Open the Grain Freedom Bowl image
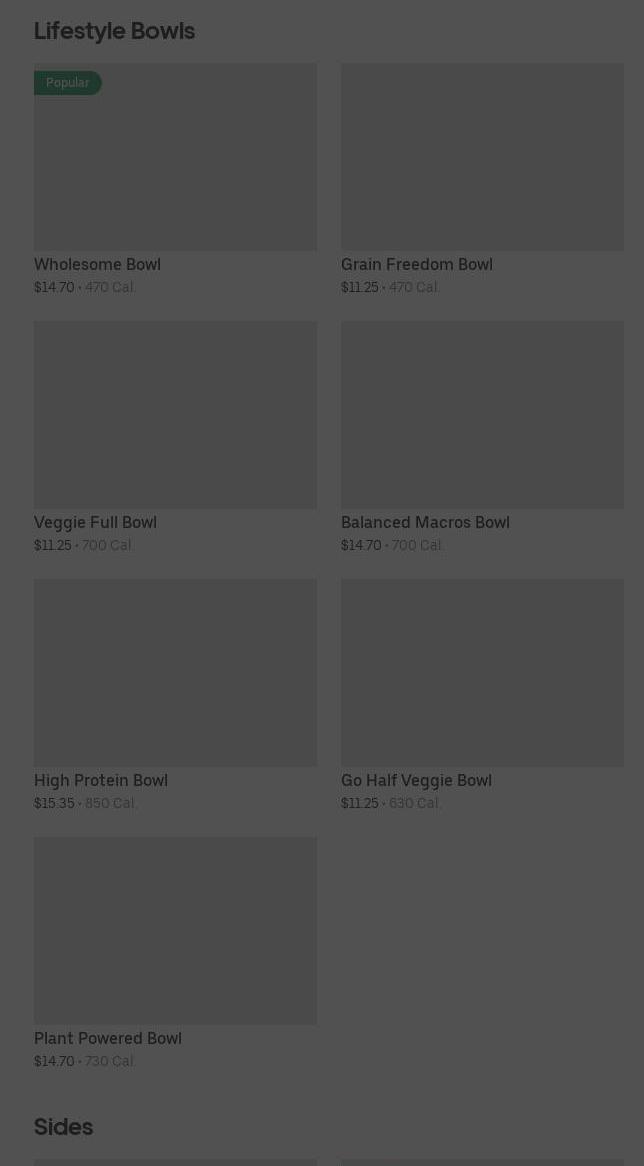Viewport: 644px width, 1166px height. pos(483,157)
